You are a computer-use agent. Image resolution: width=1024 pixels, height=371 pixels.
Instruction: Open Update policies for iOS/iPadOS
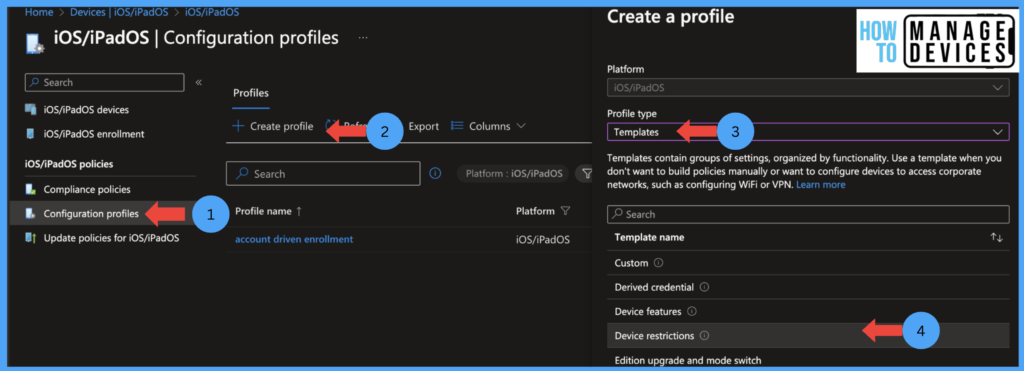coord(111,238)
